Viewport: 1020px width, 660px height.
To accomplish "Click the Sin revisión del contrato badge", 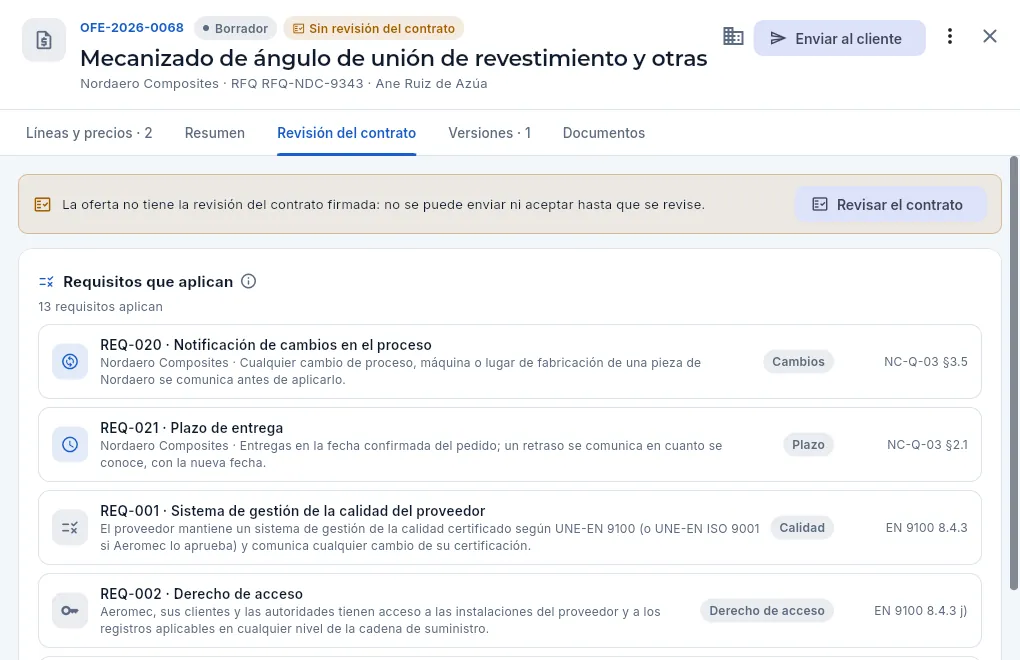I will pos(373,29).
